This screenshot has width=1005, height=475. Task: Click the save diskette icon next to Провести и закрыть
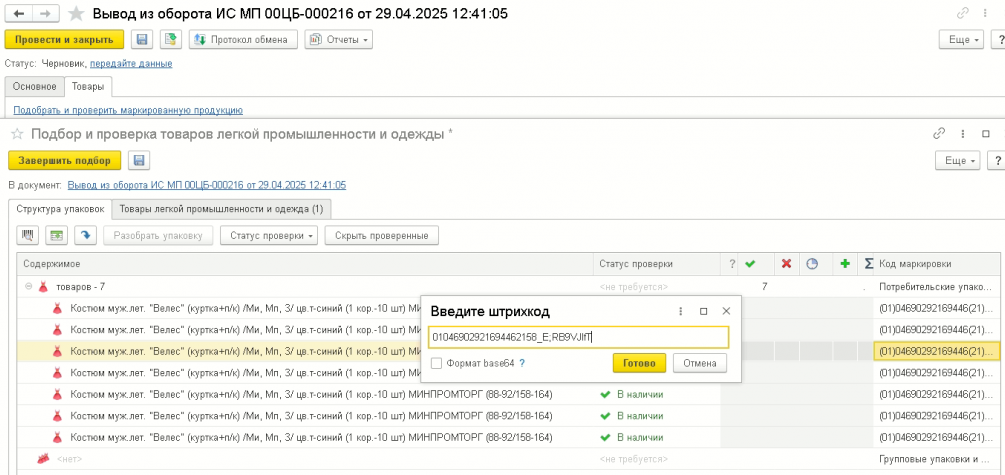(142, 39)
